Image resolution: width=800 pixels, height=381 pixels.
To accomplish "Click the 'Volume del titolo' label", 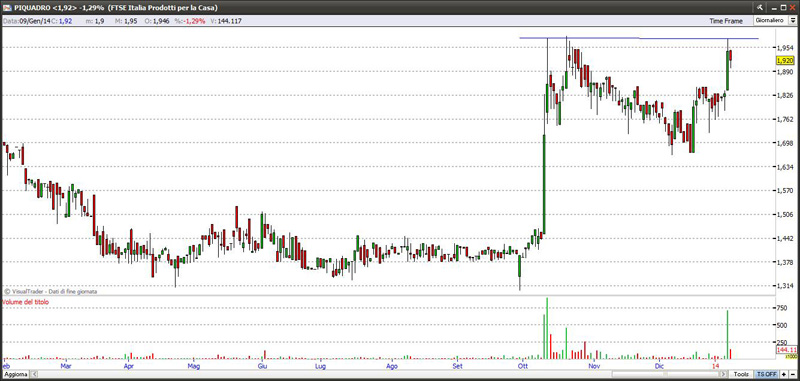I will pos(26,302).
